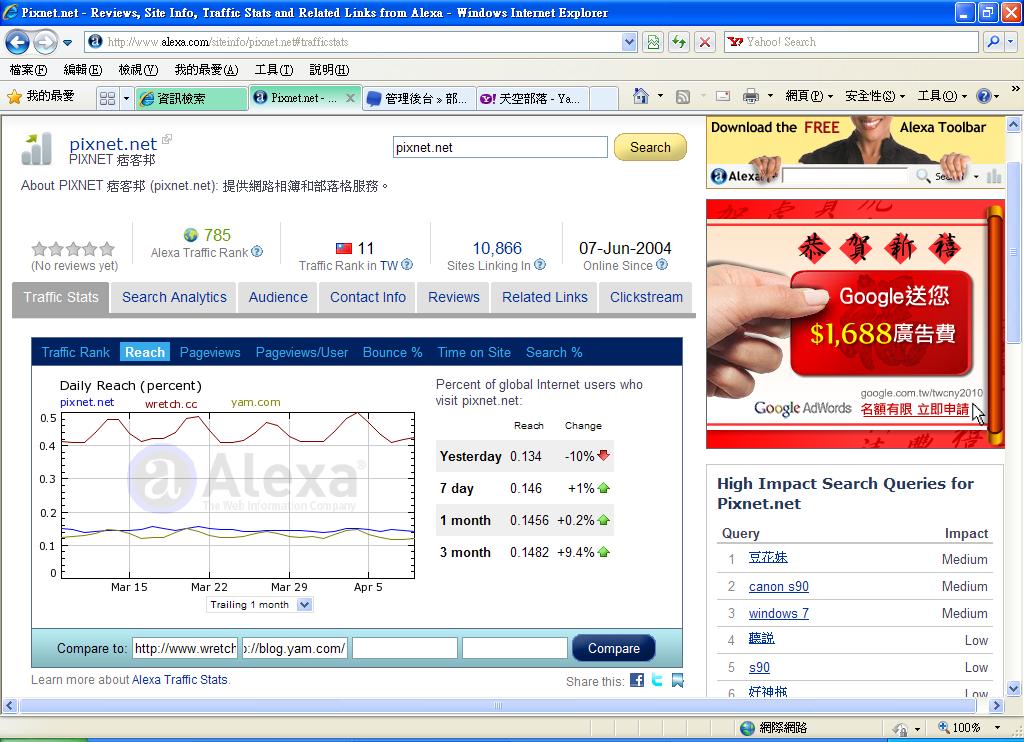Screen dimensions: 1024x742
Task: Click the Compare button
Action: click(x=613, y=648)
